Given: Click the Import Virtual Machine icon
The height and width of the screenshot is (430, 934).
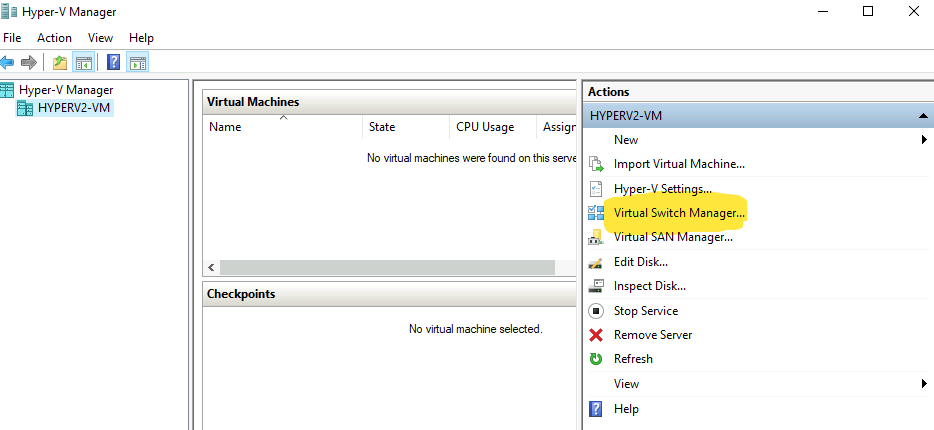Looking at the screenshot, I should point(596,164).
